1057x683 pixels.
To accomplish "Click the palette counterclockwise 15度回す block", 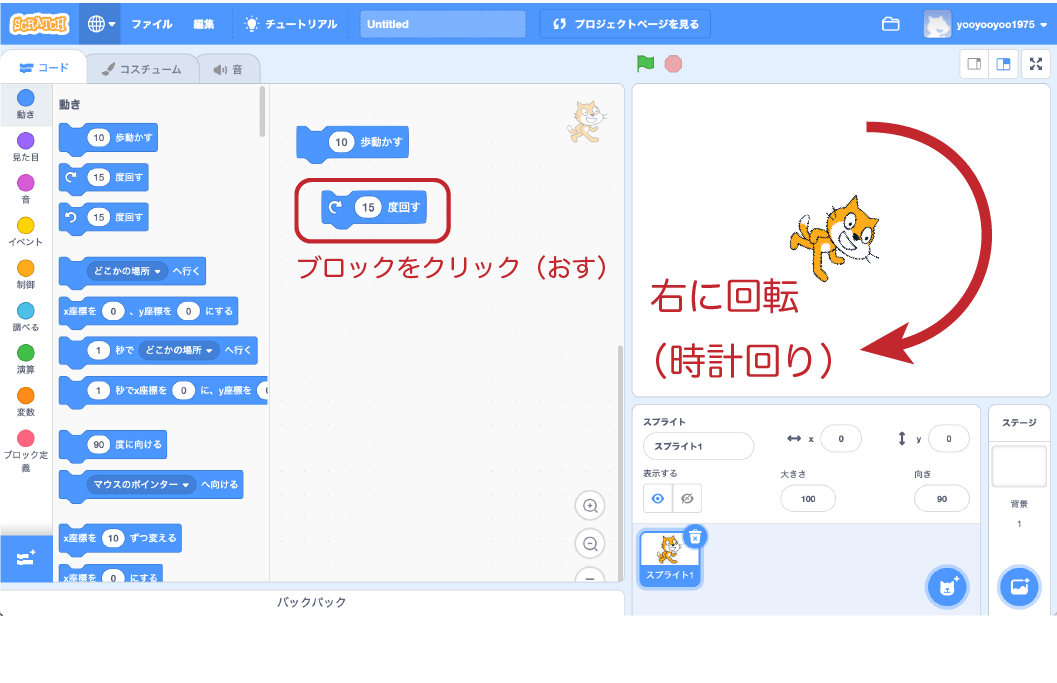I will [104, 218].
